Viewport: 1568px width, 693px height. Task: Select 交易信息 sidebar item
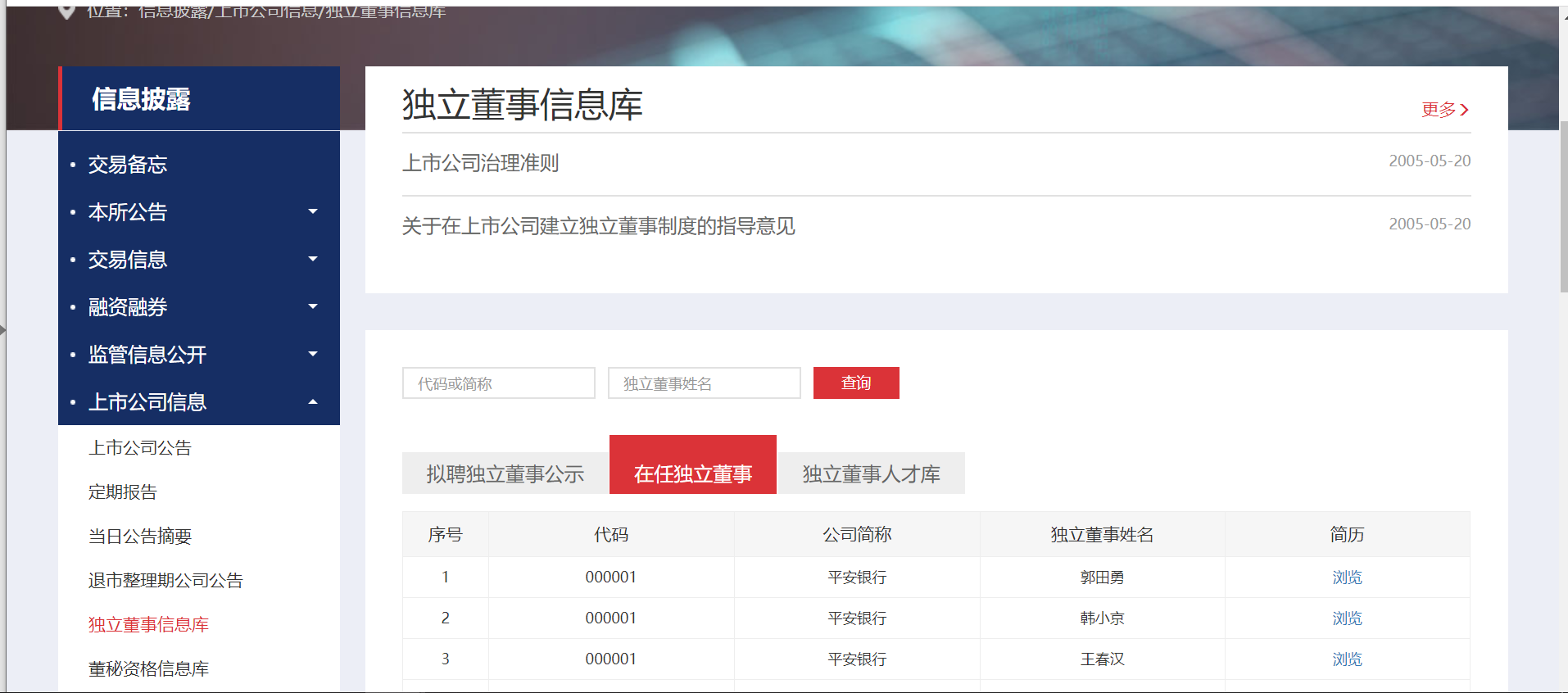click(x=128, y=260)
